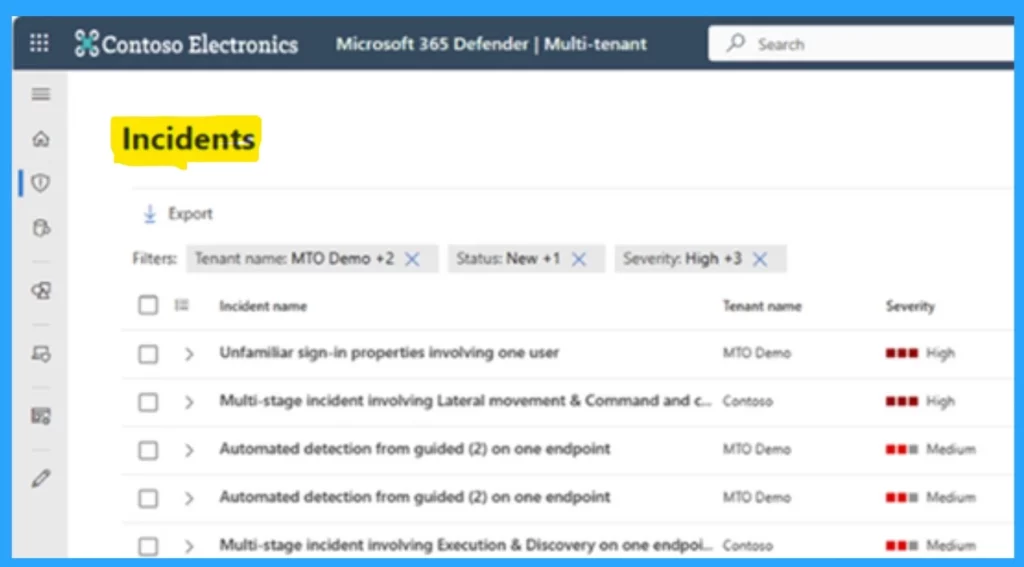Screen dimensions: 1024x567
Task: Sort by Incident name column
Action: pyautogui.click(x=263, y=306)
